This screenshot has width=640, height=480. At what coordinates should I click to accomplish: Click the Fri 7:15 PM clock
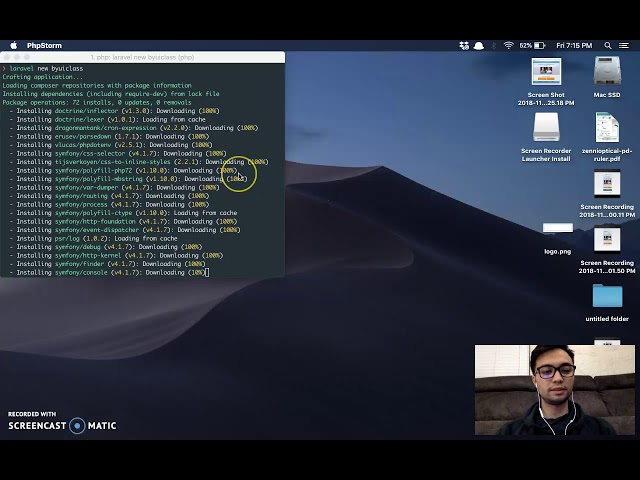point(574,45)
